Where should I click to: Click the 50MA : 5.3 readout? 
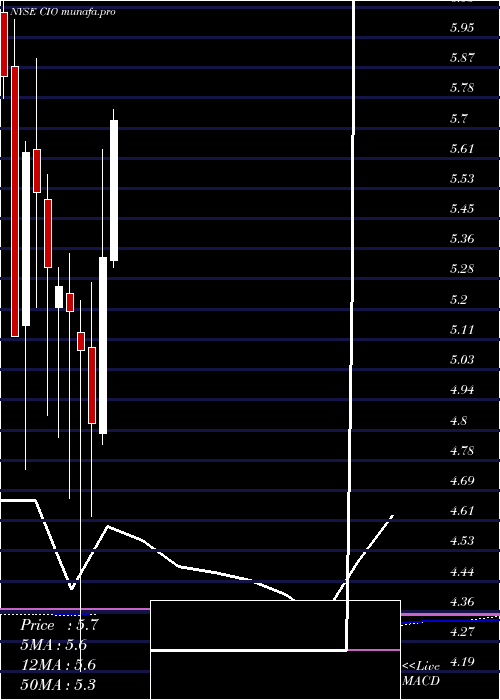click(58, 684)
